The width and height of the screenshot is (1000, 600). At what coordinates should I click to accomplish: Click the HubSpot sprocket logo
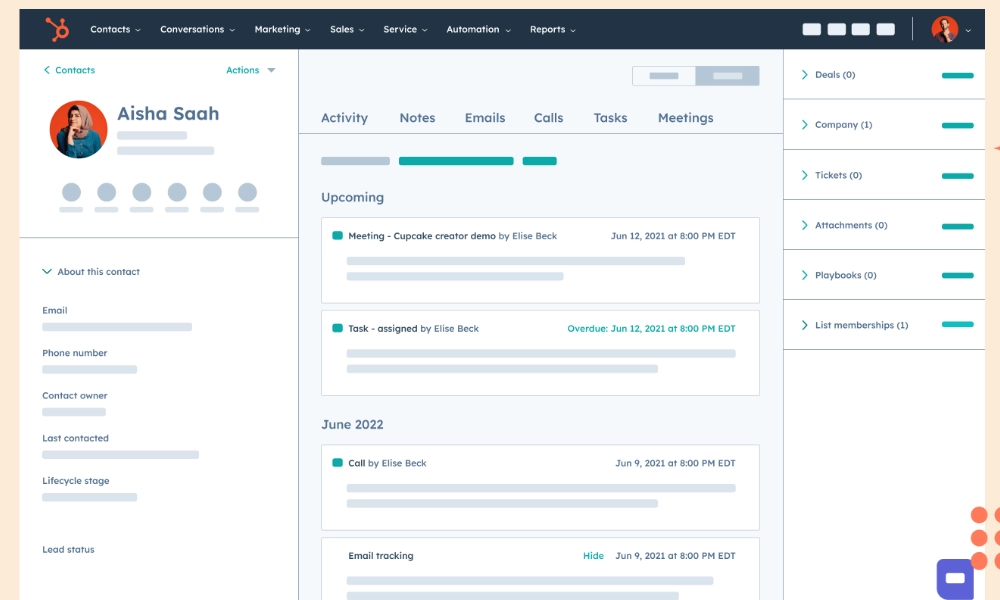pos(57,29)
